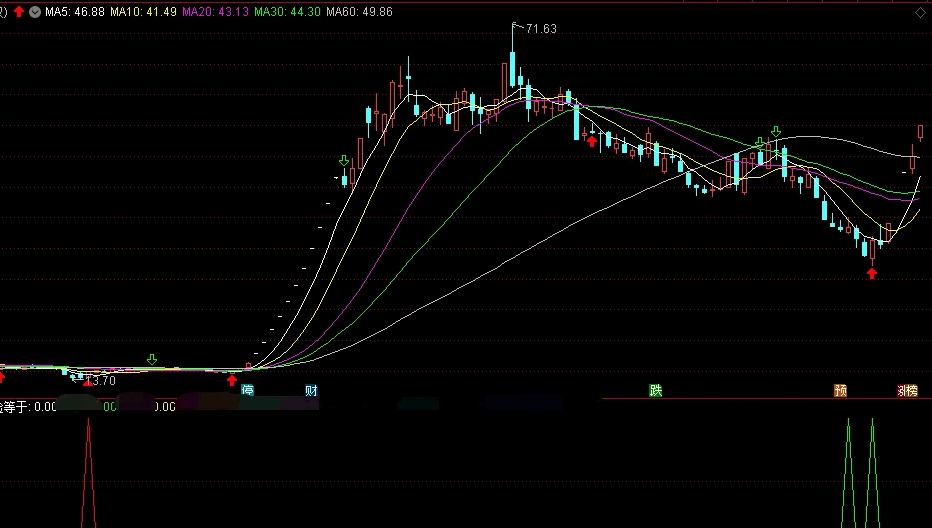Open the orange 预 forecast marker
Image resolution: width=932 pixels, height=528 pixels.
pos(840,390)
